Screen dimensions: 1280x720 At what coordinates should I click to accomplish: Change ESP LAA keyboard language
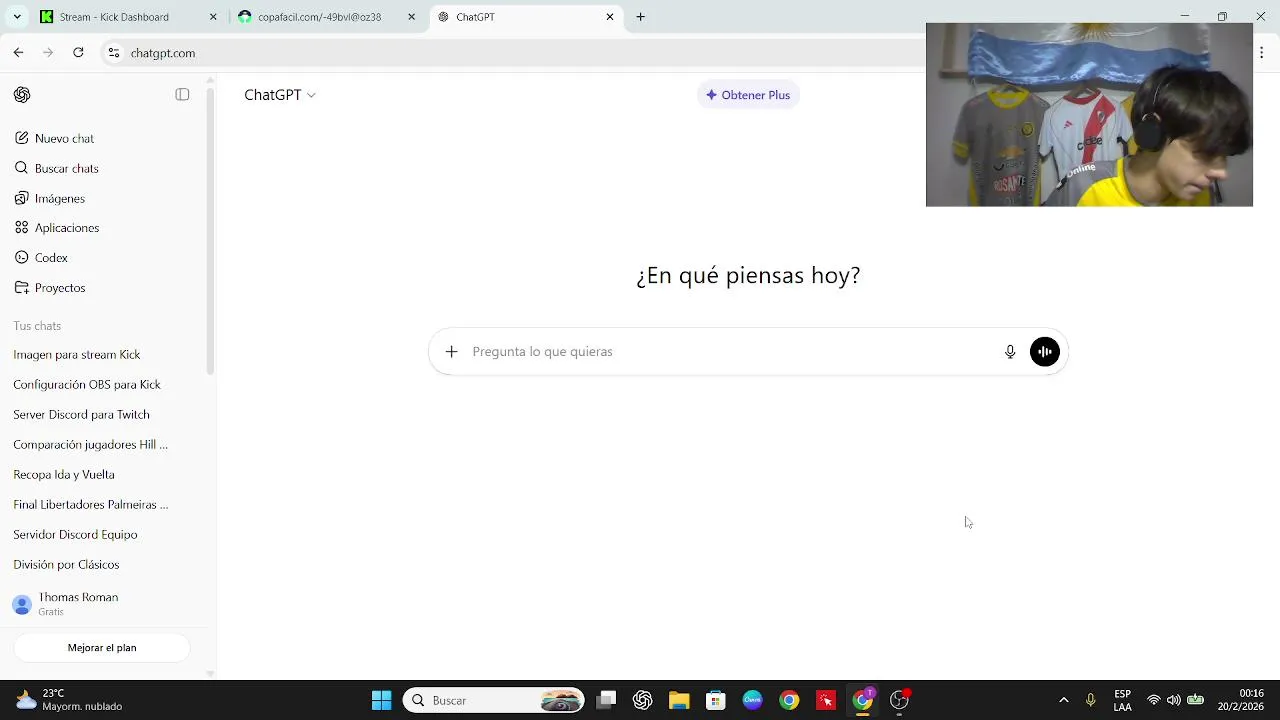point(1123,700)
